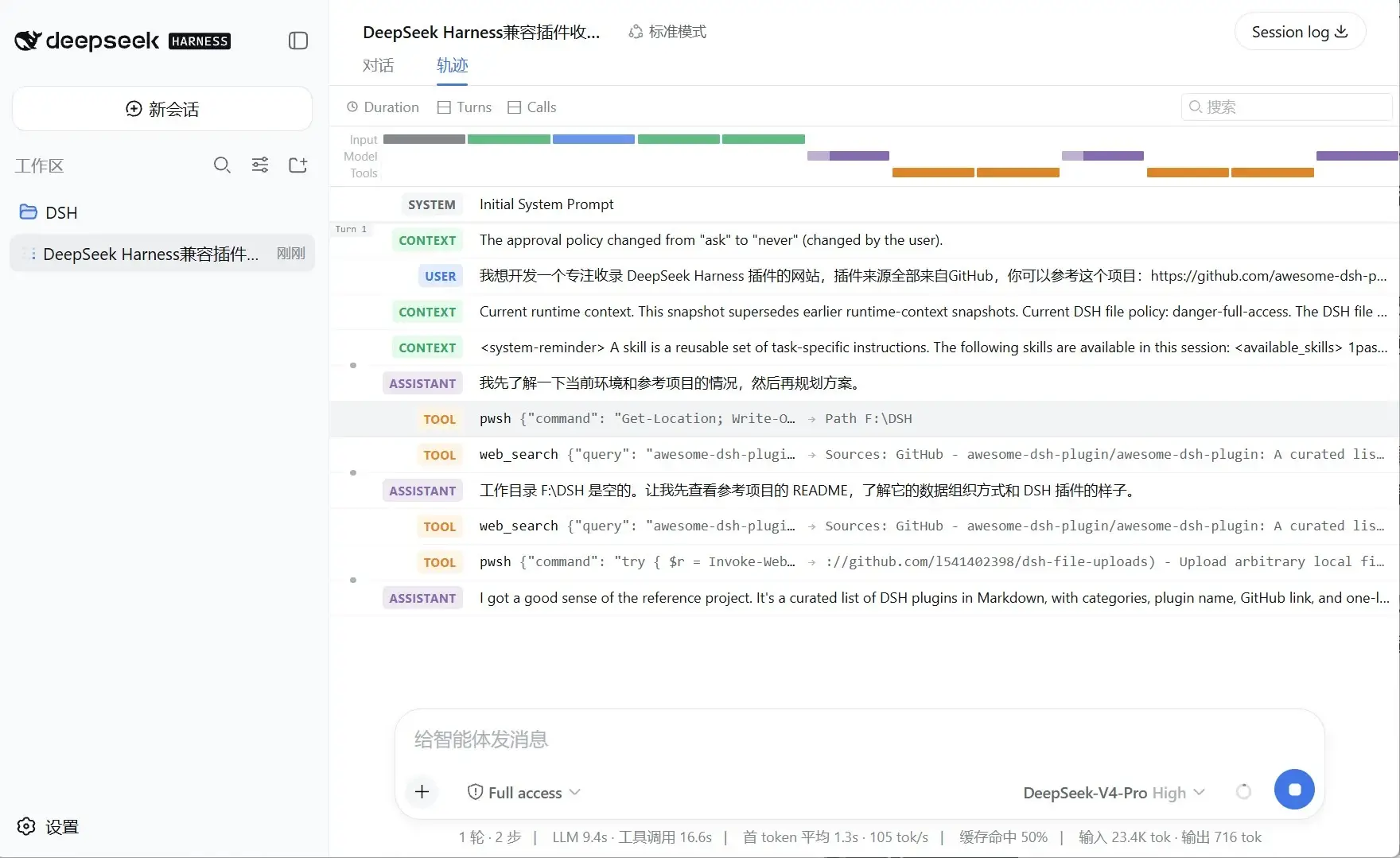The image size is (1400, 858).
Task: Click 1 轮 · 2 步 status text
Action: pyautogui.click(x=490, y=837)
